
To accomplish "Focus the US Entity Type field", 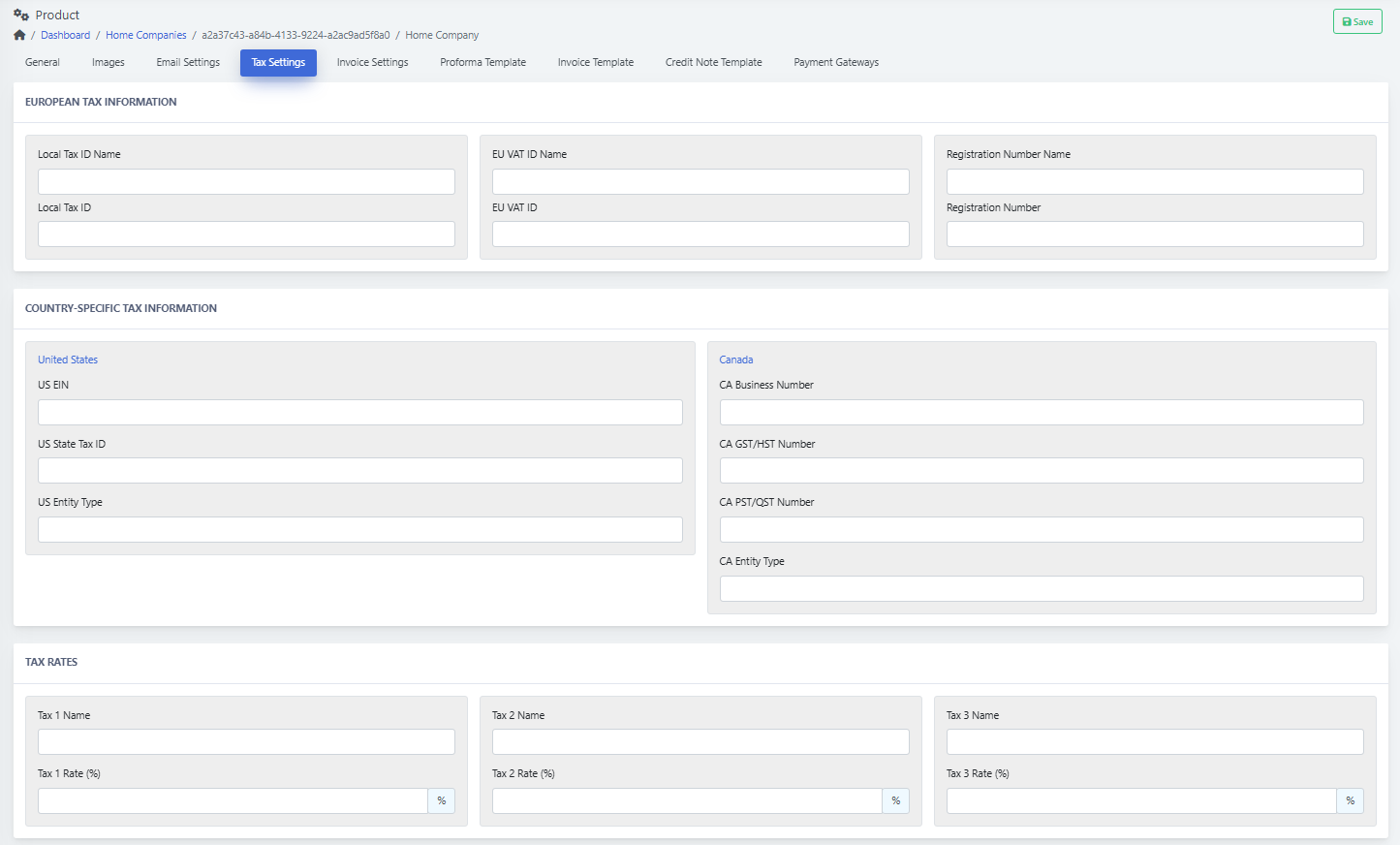I will [x=360, y=529].
